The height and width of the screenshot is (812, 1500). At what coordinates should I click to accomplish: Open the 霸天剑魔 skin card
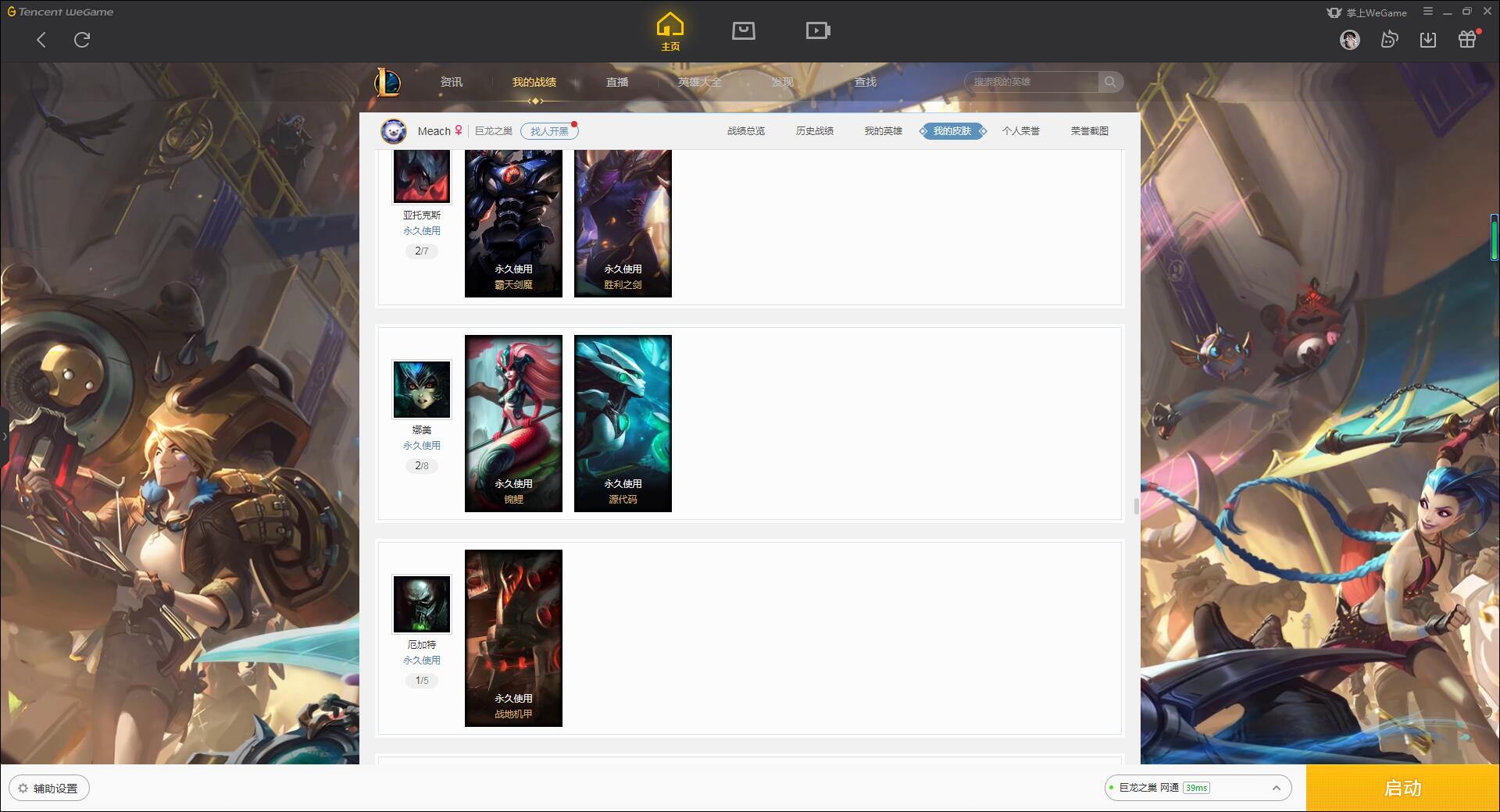[x=513, y=223]
